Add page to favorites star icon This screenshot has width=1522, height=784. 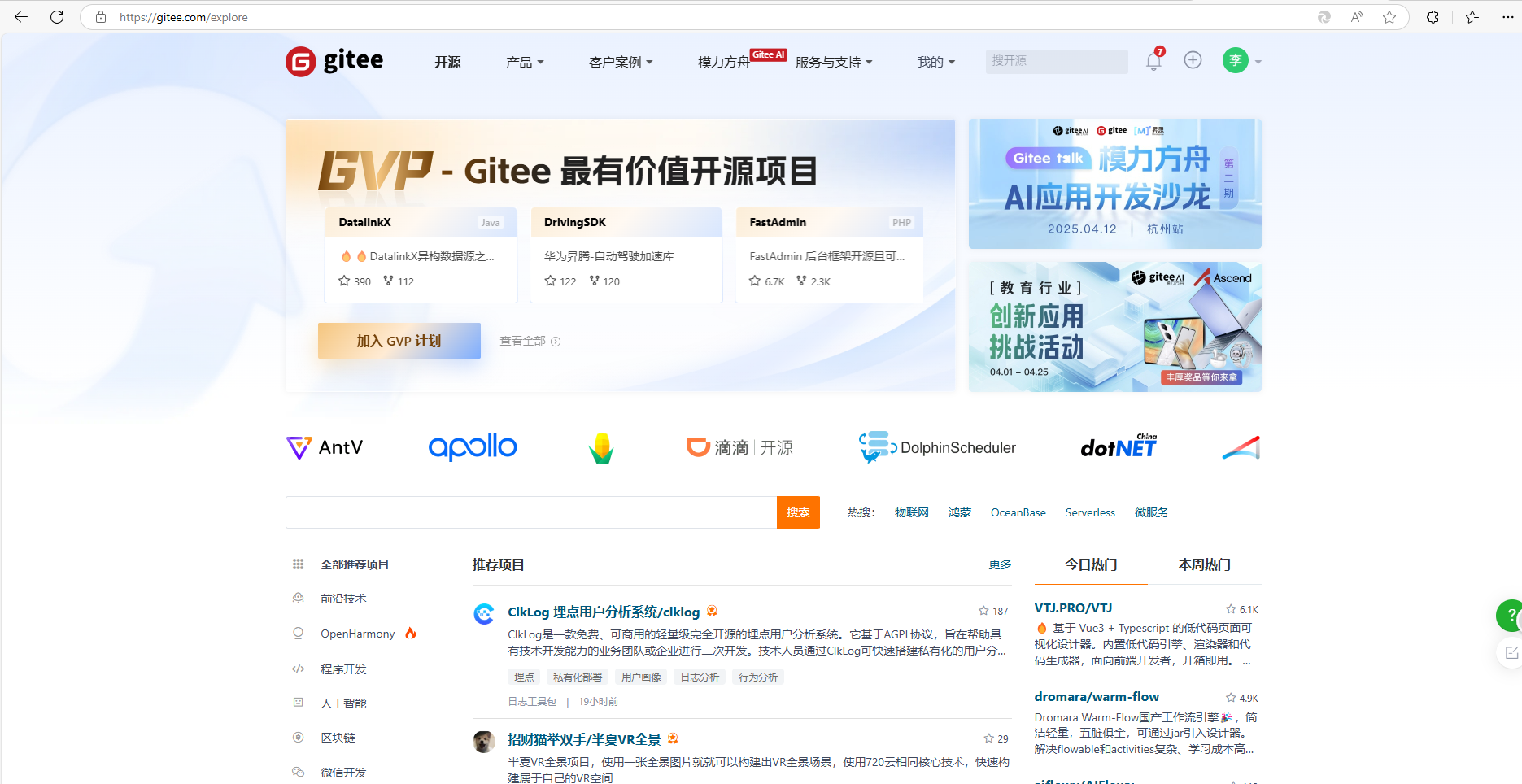point(1389,17)
